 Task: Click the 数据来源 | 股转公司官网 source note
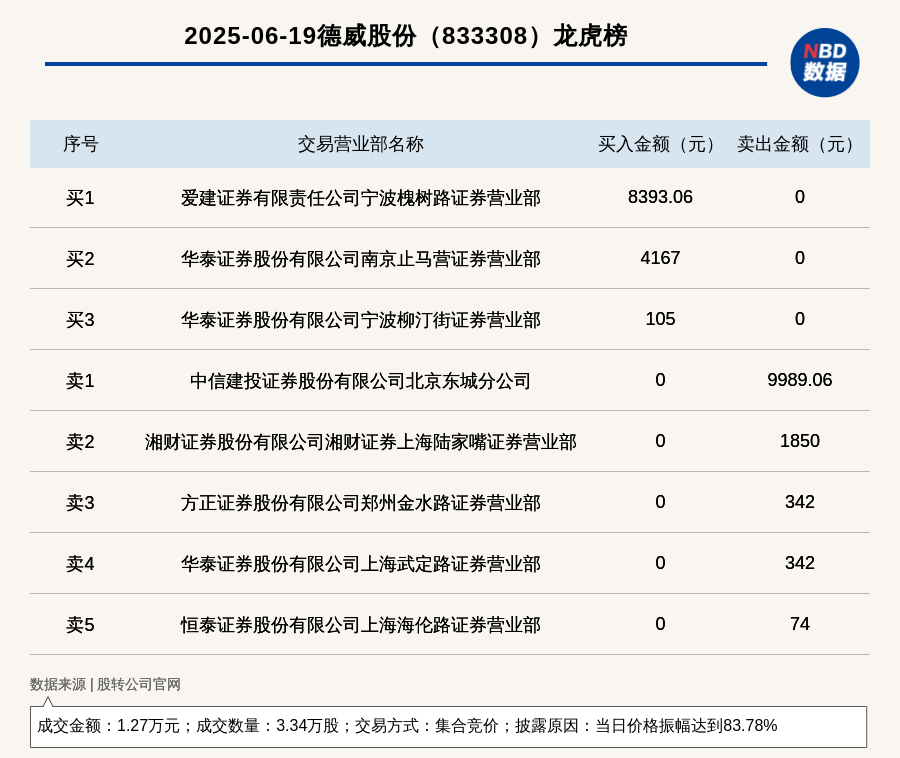click(105, 684)
